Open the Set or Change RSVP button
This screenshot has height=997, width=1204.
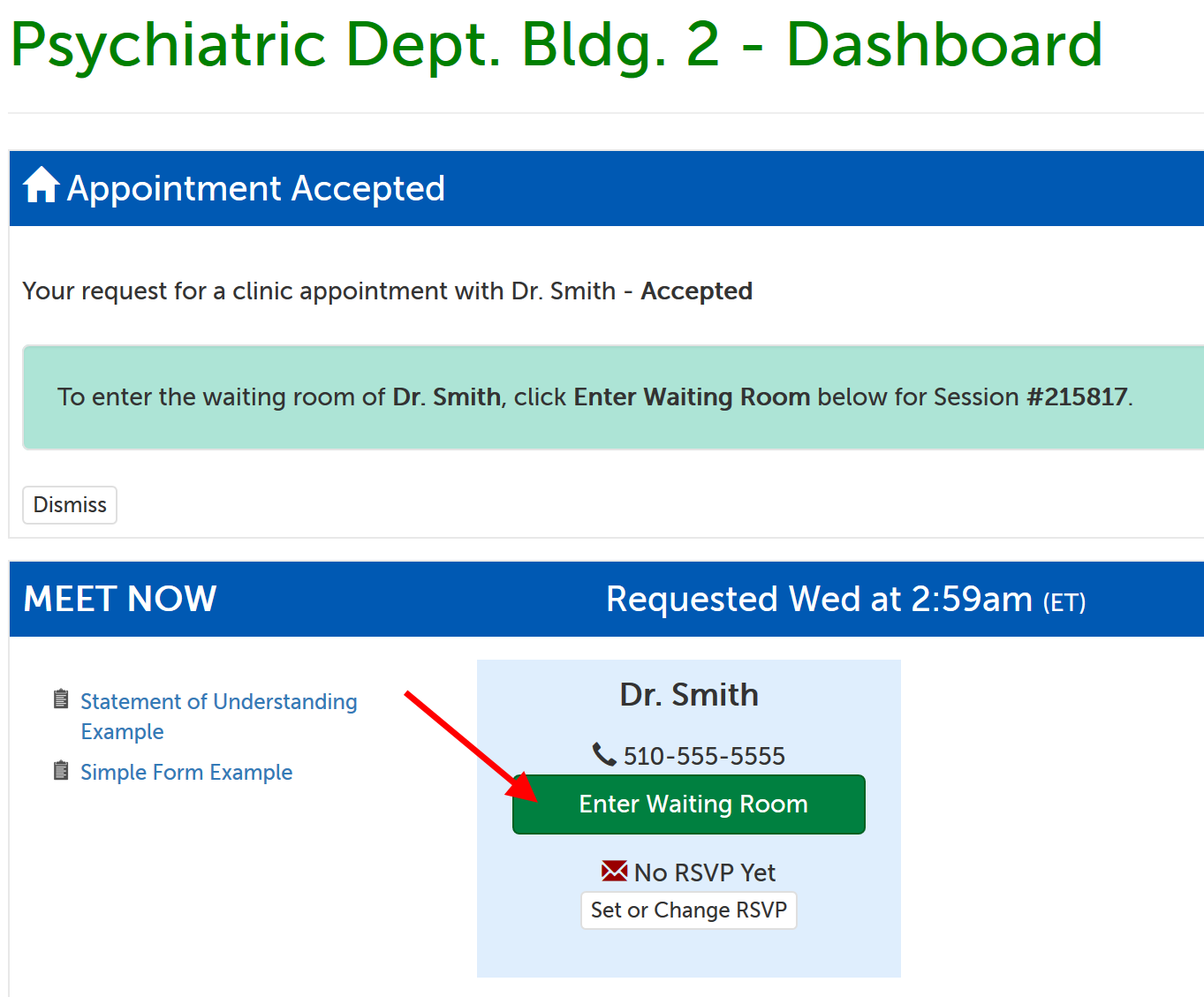[x=689, y=910]
